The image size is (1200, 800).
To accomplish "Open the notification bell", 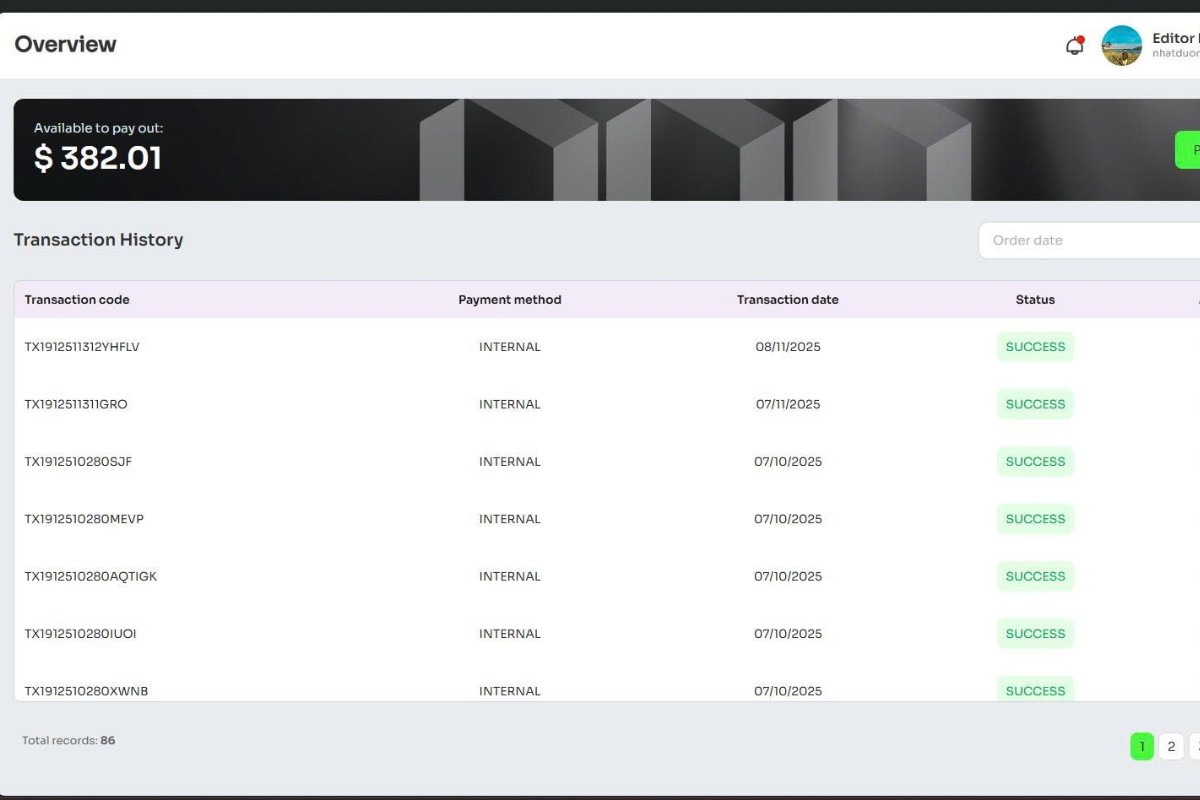I will (x=1074, y=46).
